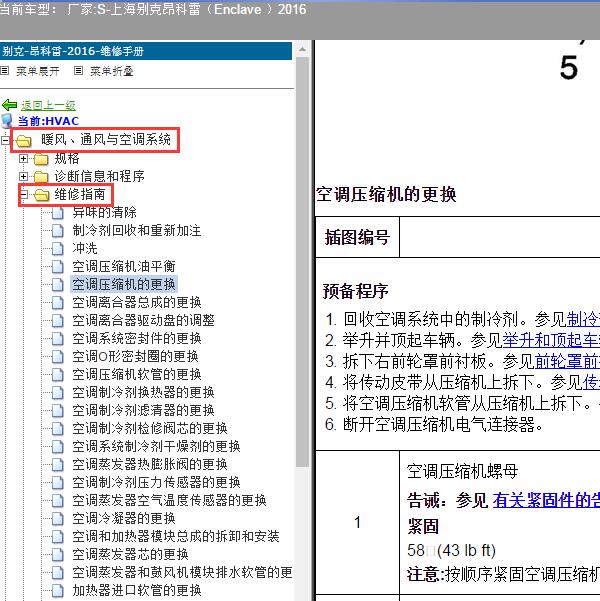Click the page icon beside 空调压缩机的更换
The height and width of the screenshot is (601, 600).
coord(58,285)
